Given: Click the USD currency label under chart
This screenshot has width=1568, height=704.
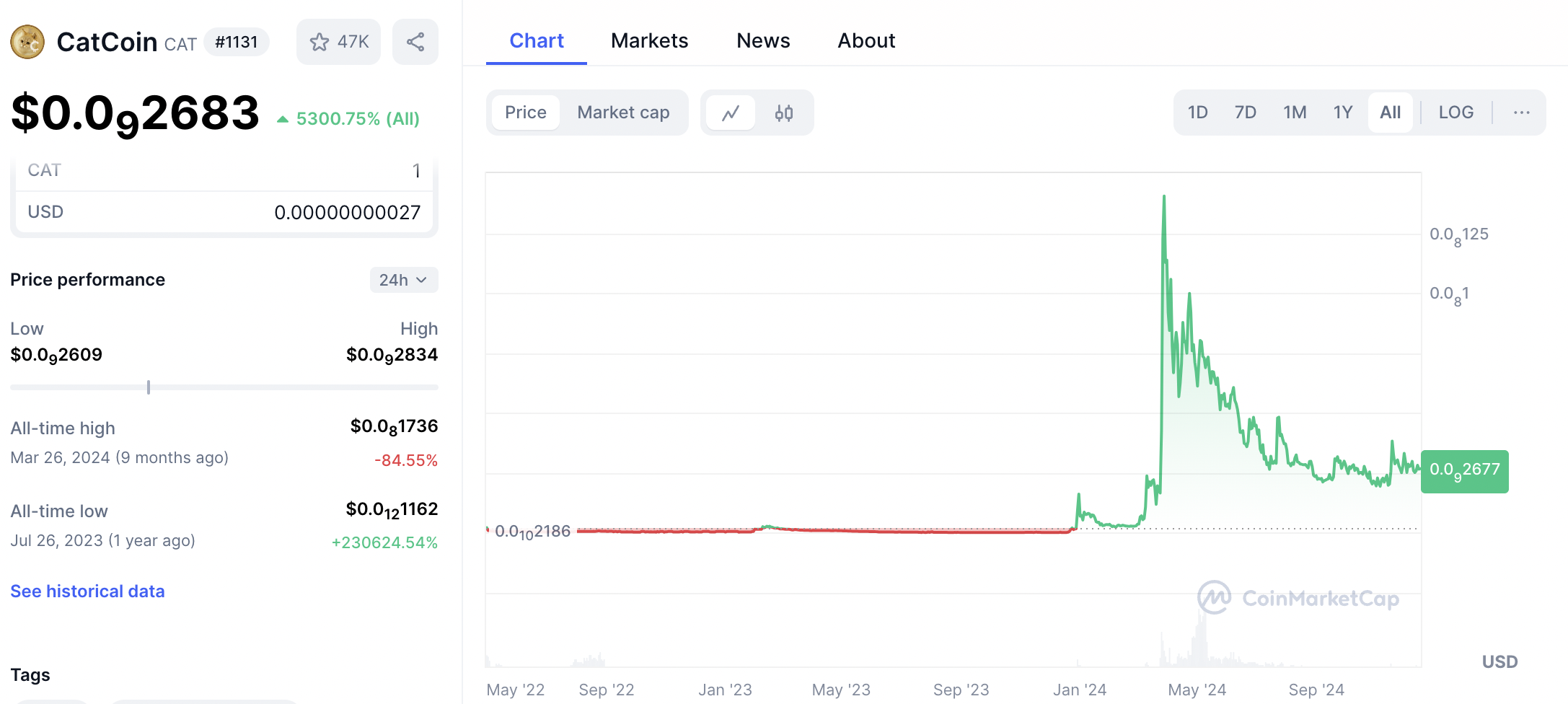Looking at the screenshot, I should click(1499, 661).
